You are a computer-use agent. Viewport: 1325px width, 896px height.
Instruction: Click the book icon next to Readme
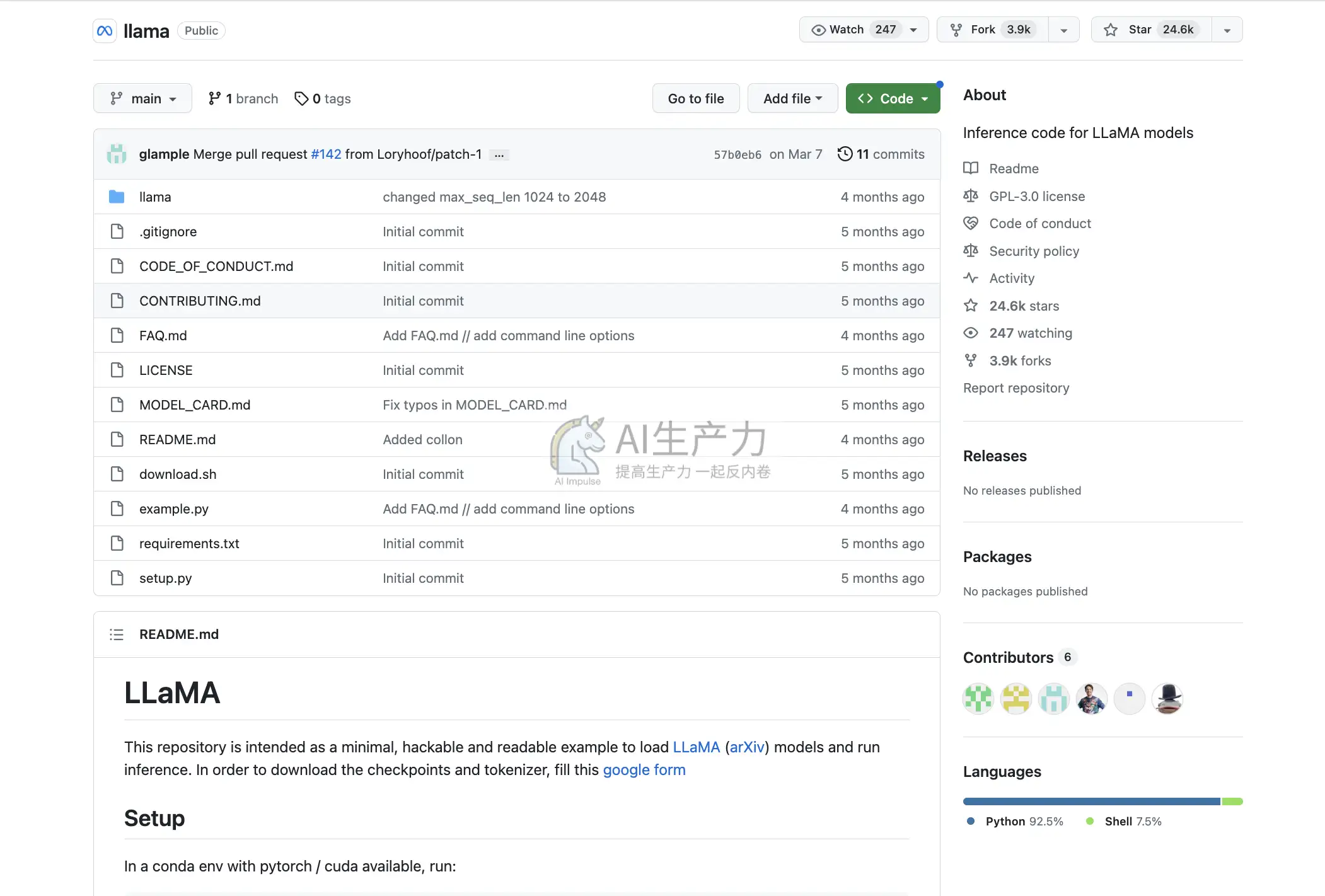point(971,168)
